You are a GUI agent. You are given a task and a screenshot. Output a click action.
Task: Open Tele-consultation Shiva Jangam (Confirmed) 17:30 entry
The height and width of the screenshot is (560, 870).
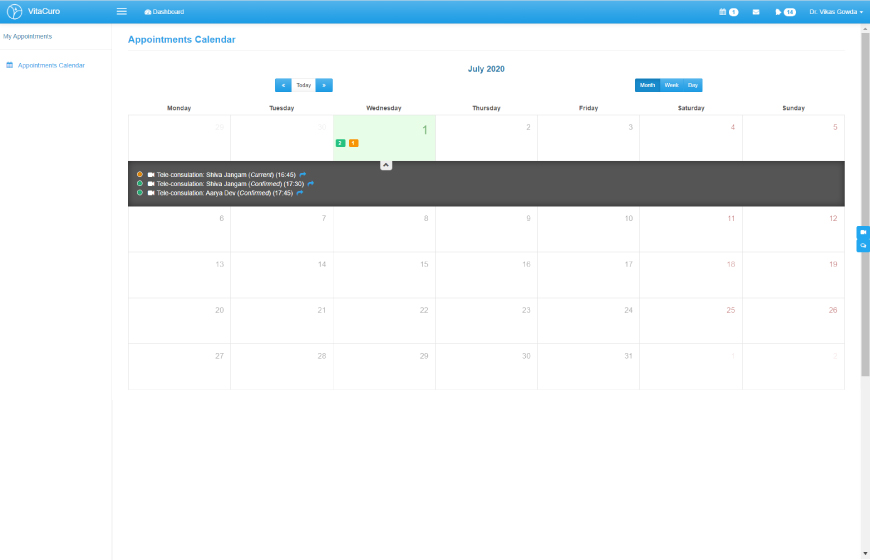point(230,184)
